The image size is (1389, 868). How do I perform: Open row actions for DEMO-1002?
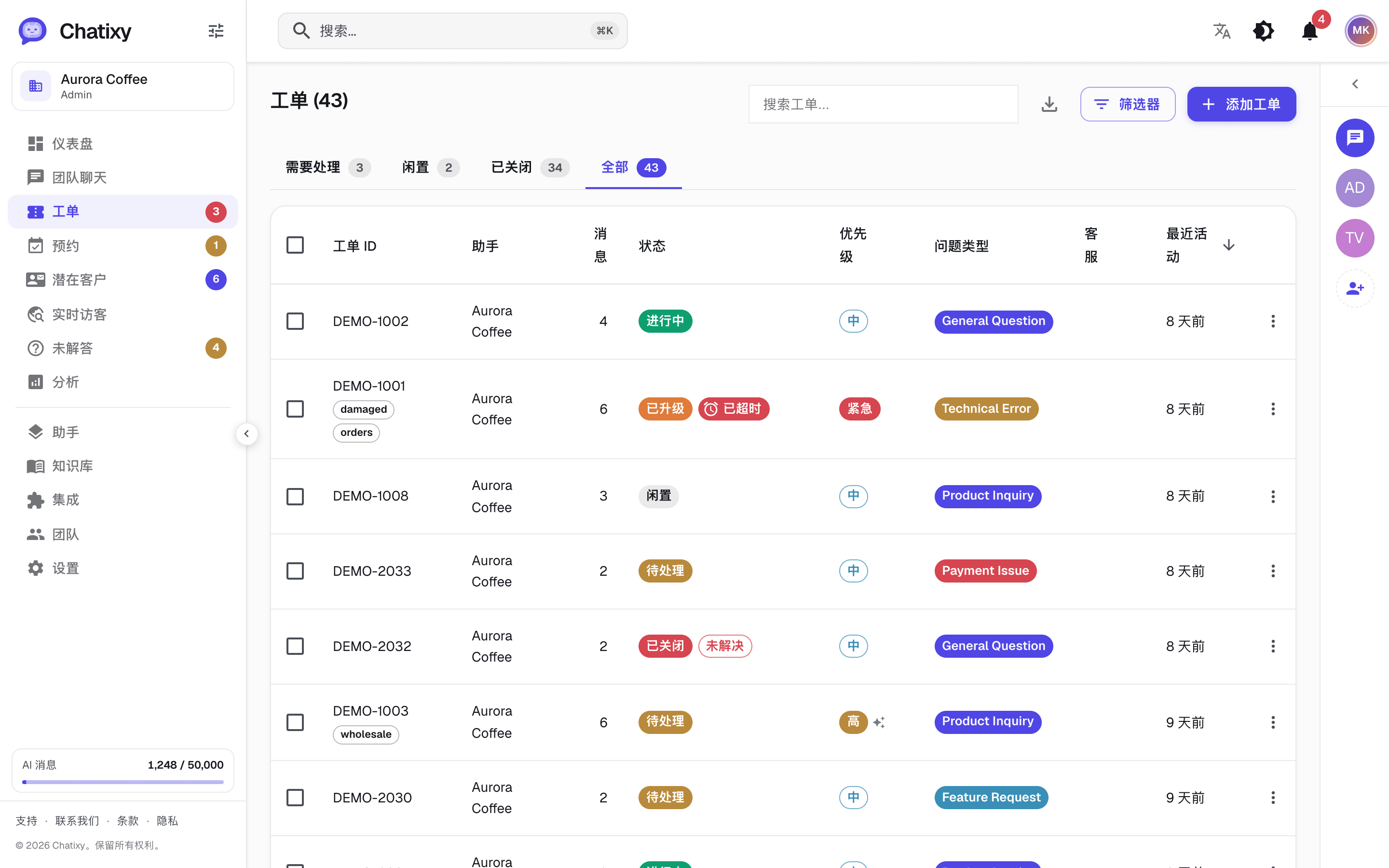(x=1272, y=321)
